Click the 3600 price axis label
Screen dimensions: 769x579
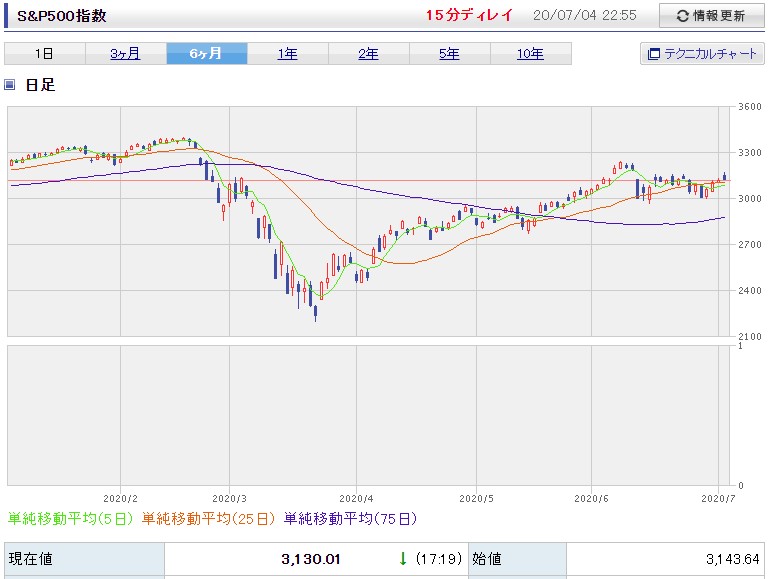(x=750, y=107)
